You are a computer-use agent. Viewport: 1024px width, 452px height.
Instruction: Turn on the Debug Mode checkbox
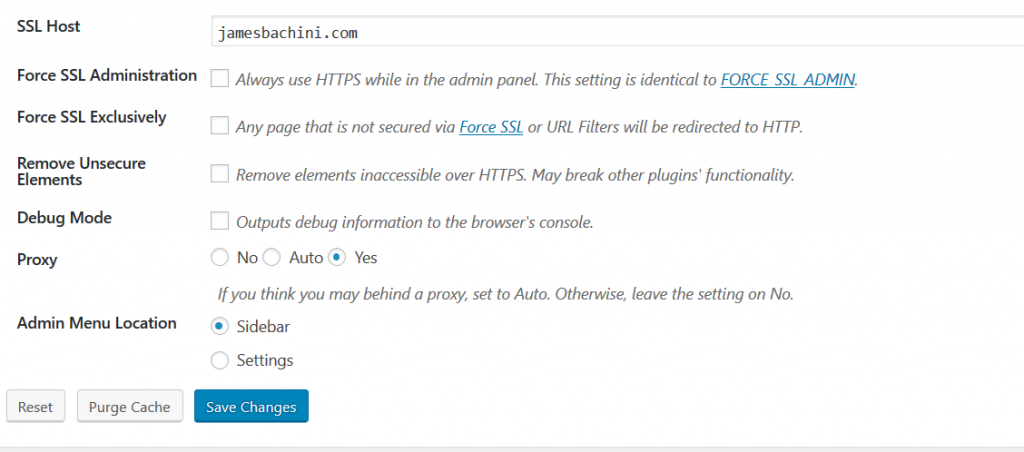tap(219, 221)
